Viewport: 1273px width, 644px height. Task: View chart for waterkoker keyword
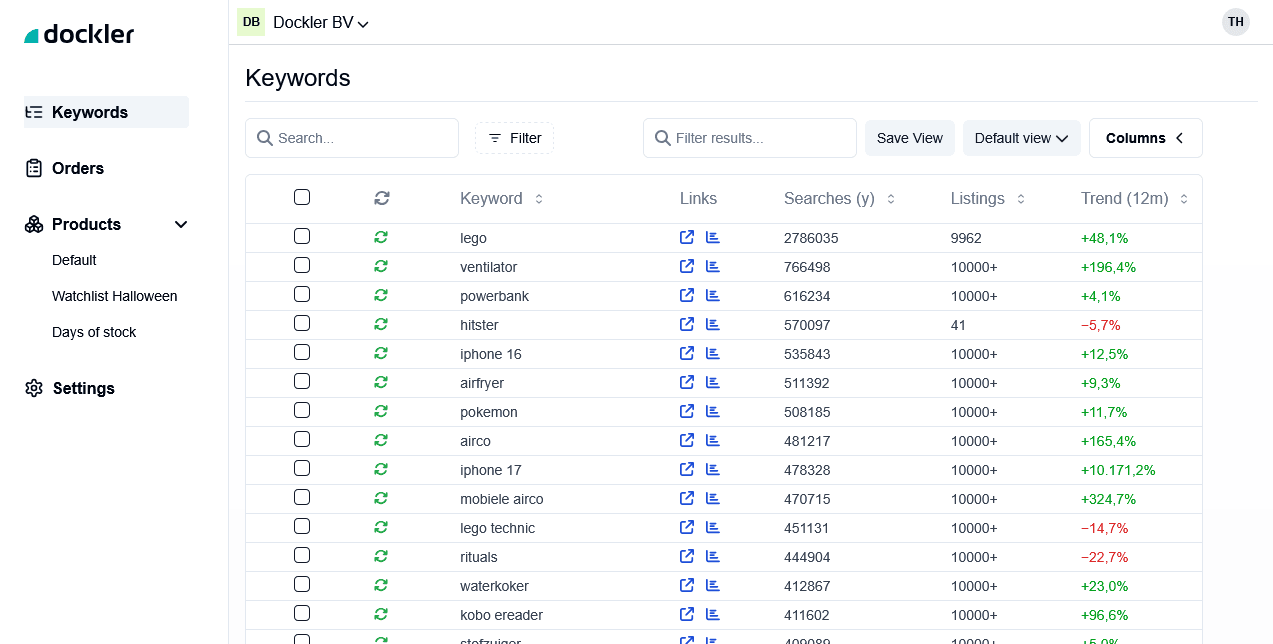pyautogui.click(x=713, y=586)
